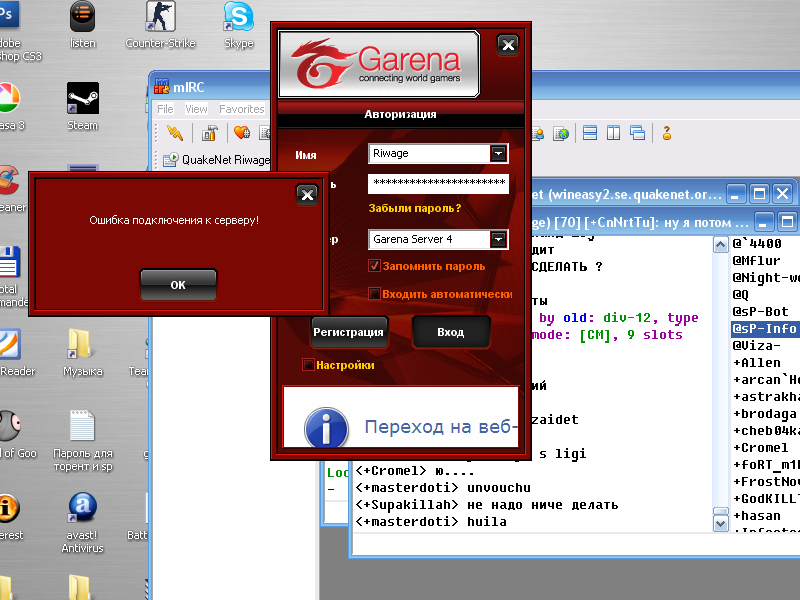Click mIRC Tile Horizontal windows toolbar icon
Viewport: 800px width, 600px height.
[590, 133]
